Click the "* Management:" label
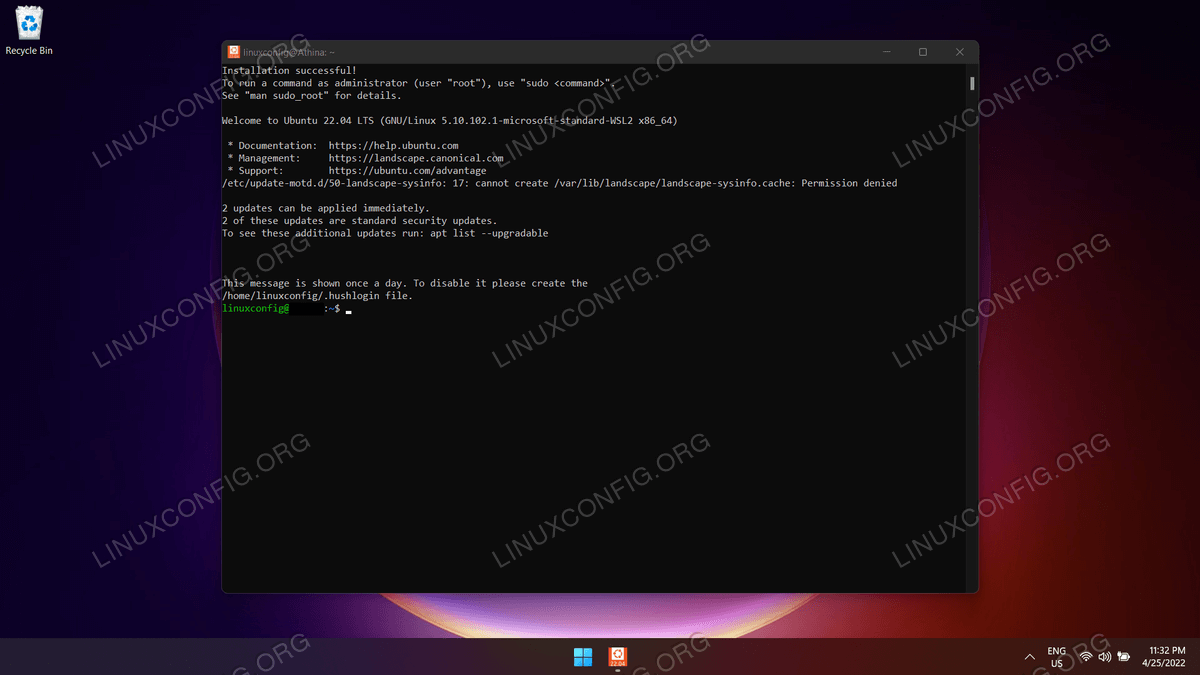The height and width of the screenshot is (675, 1200). [263, 158]
